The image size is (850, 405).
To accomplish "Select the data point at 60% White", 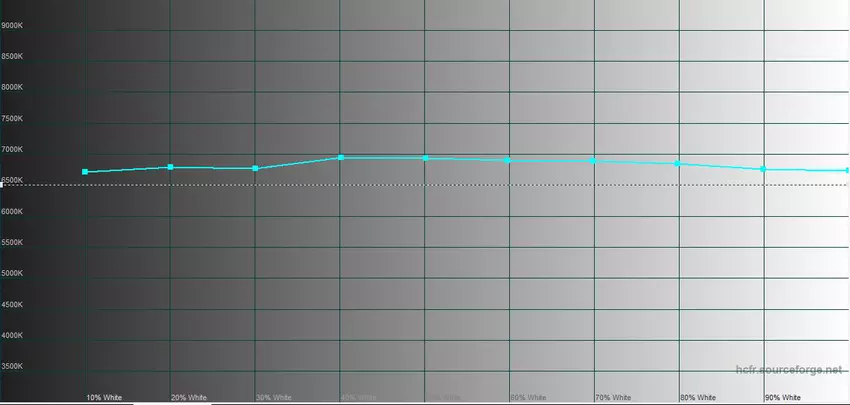I will [x=509, y=160].
